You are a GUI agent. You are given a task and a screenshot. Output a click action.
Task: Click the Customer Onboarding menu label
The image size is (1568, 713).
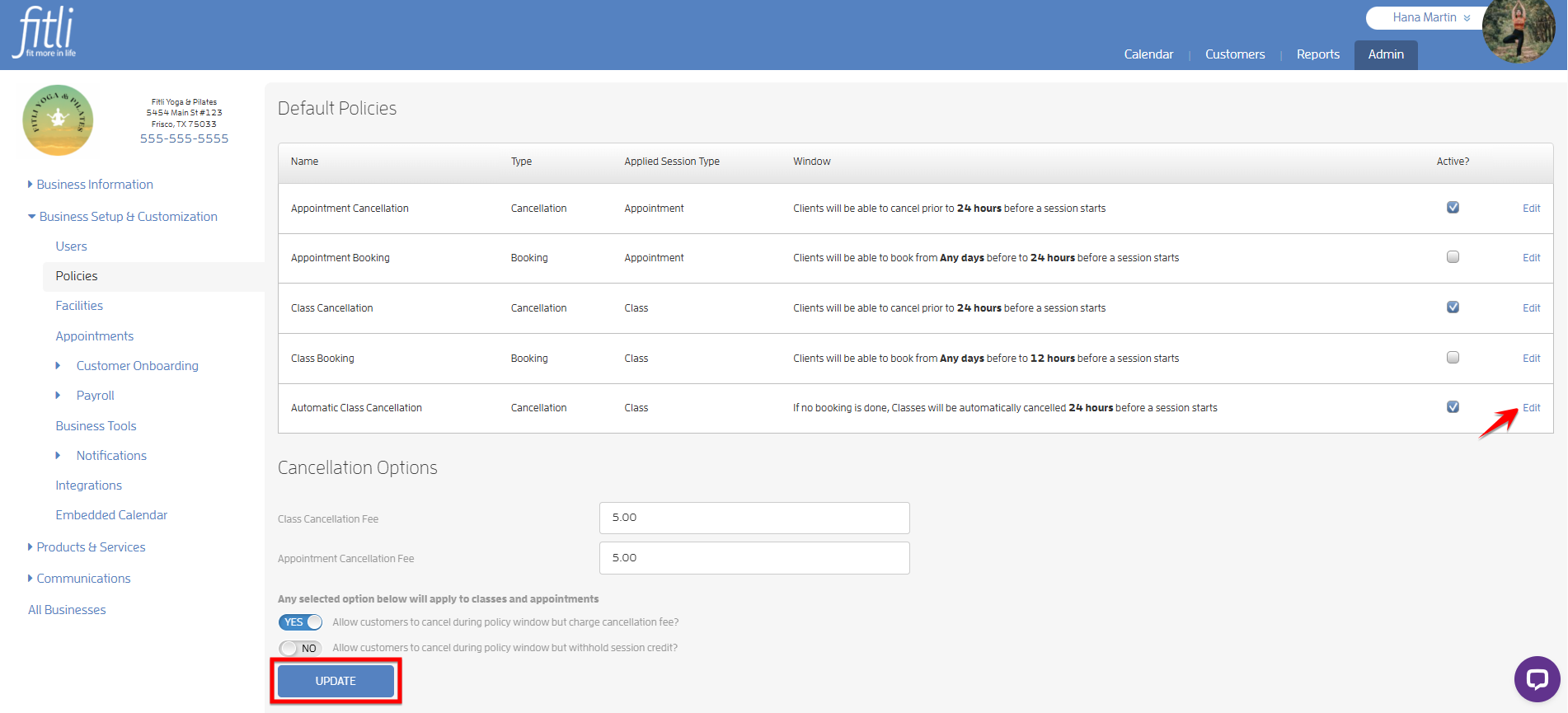pos(137,366)
